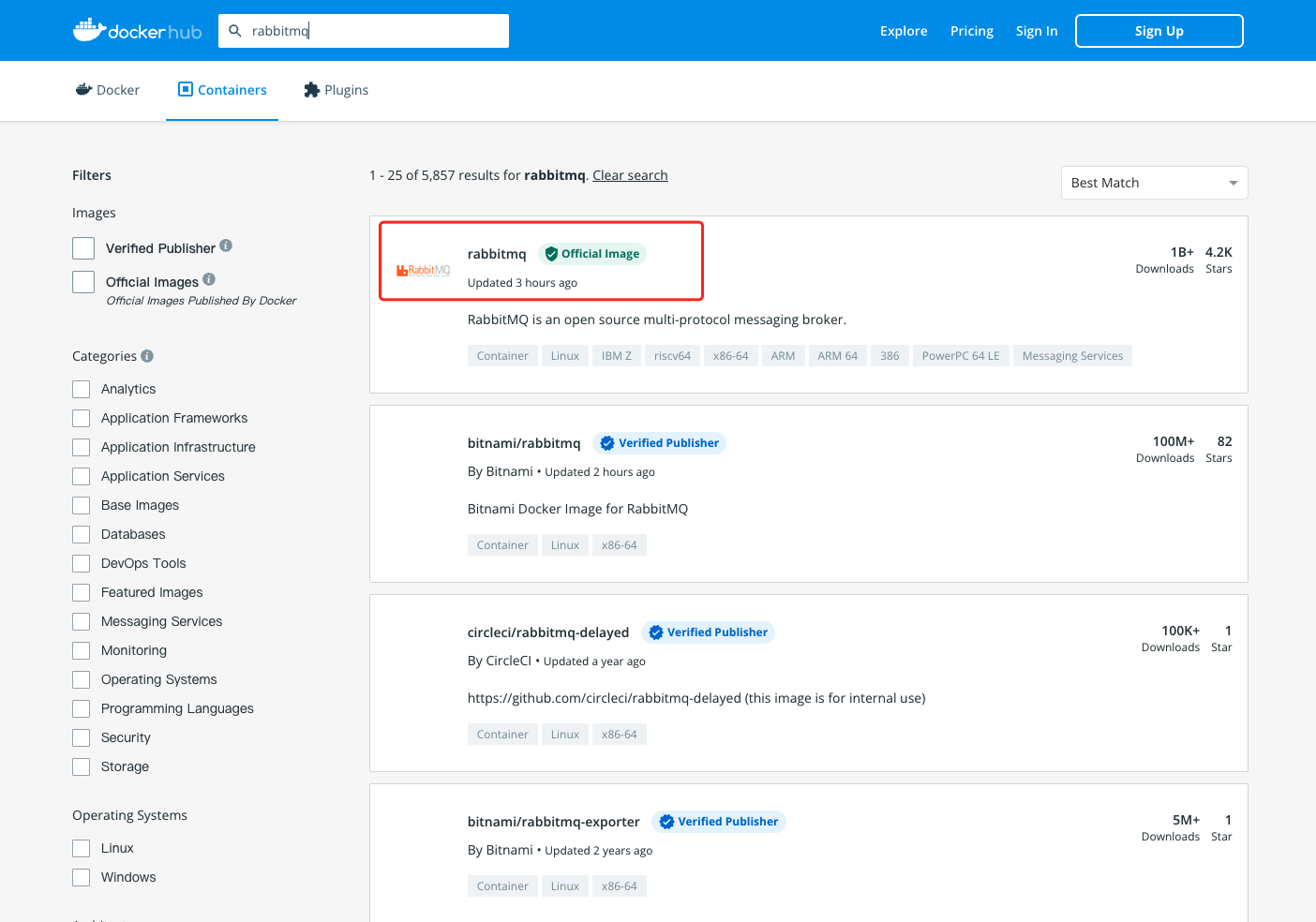The image size is (1316, 922).
Task: Open the Explore menu link
Action: 904,31
